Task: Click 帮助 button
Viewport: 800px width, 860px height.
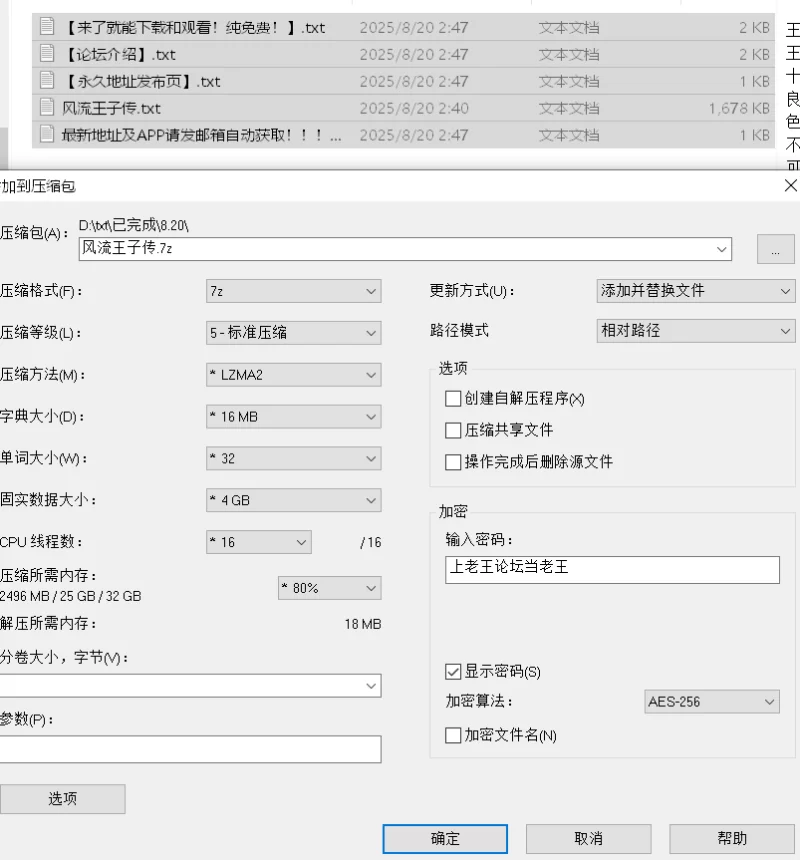Action: [732, 839]
